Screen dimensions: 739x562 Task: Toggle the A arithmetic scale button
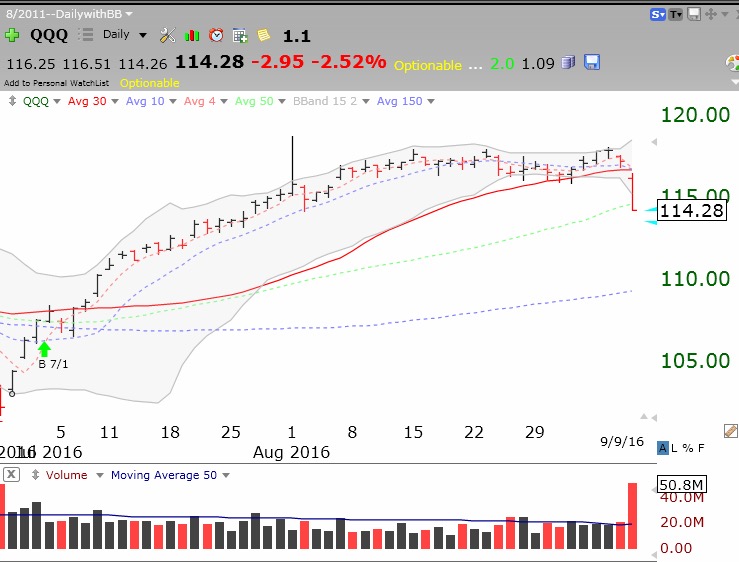(x=663, y=448)
